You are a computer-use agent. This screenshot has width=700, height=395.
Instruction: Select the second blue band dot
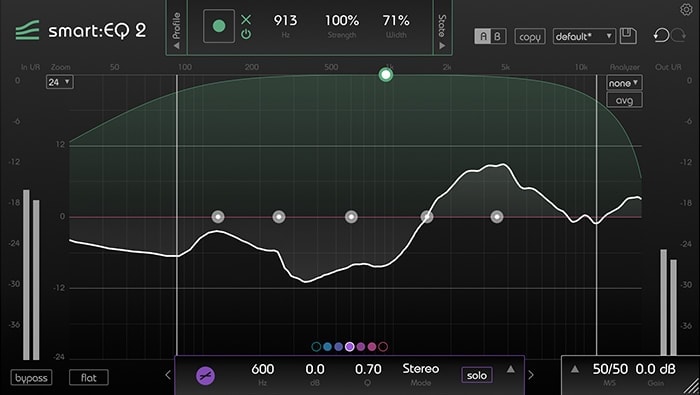point(327,346)
